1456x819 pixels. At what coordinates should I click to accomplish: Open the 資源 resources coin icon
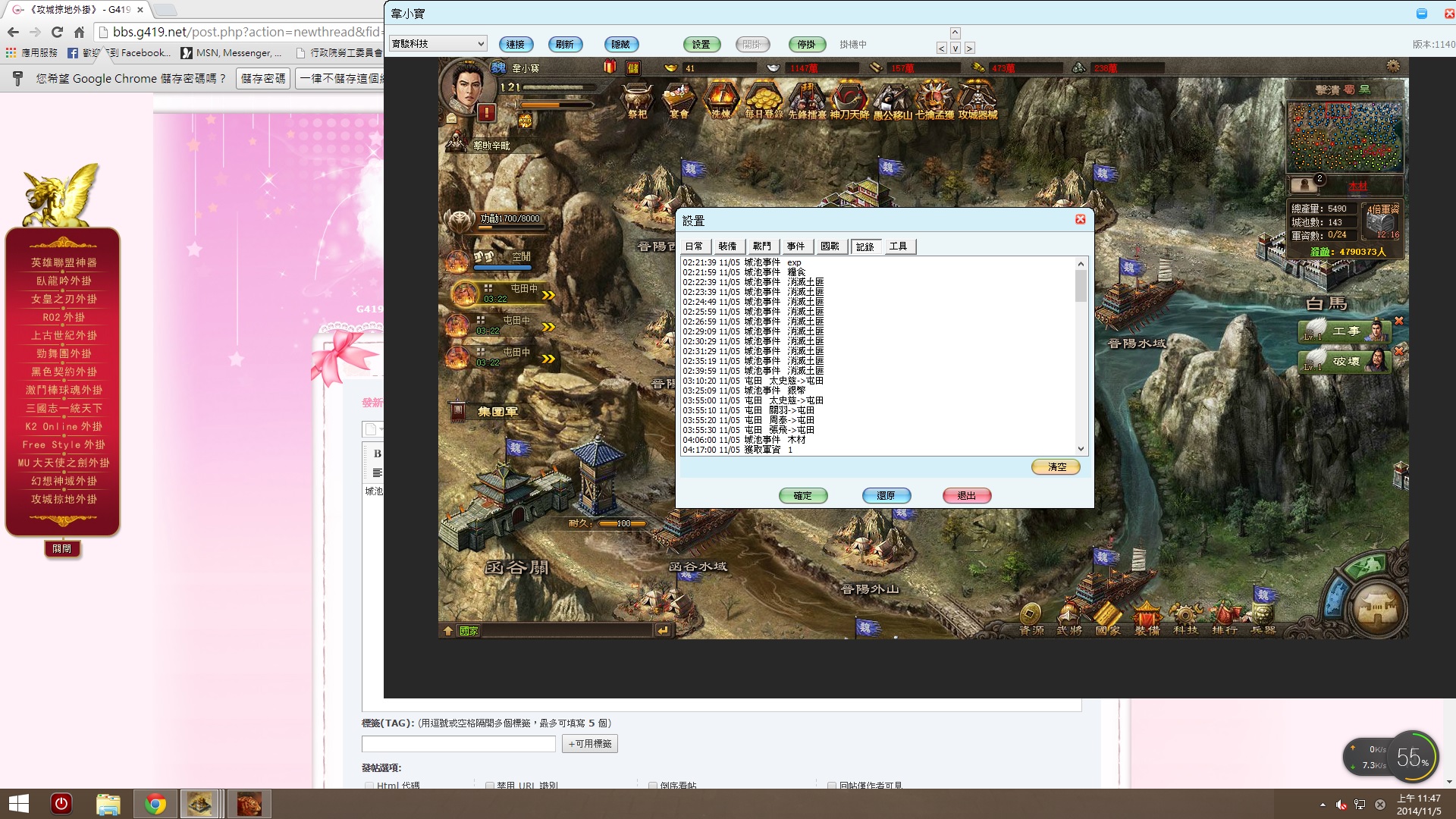(x=1031, y=618)
